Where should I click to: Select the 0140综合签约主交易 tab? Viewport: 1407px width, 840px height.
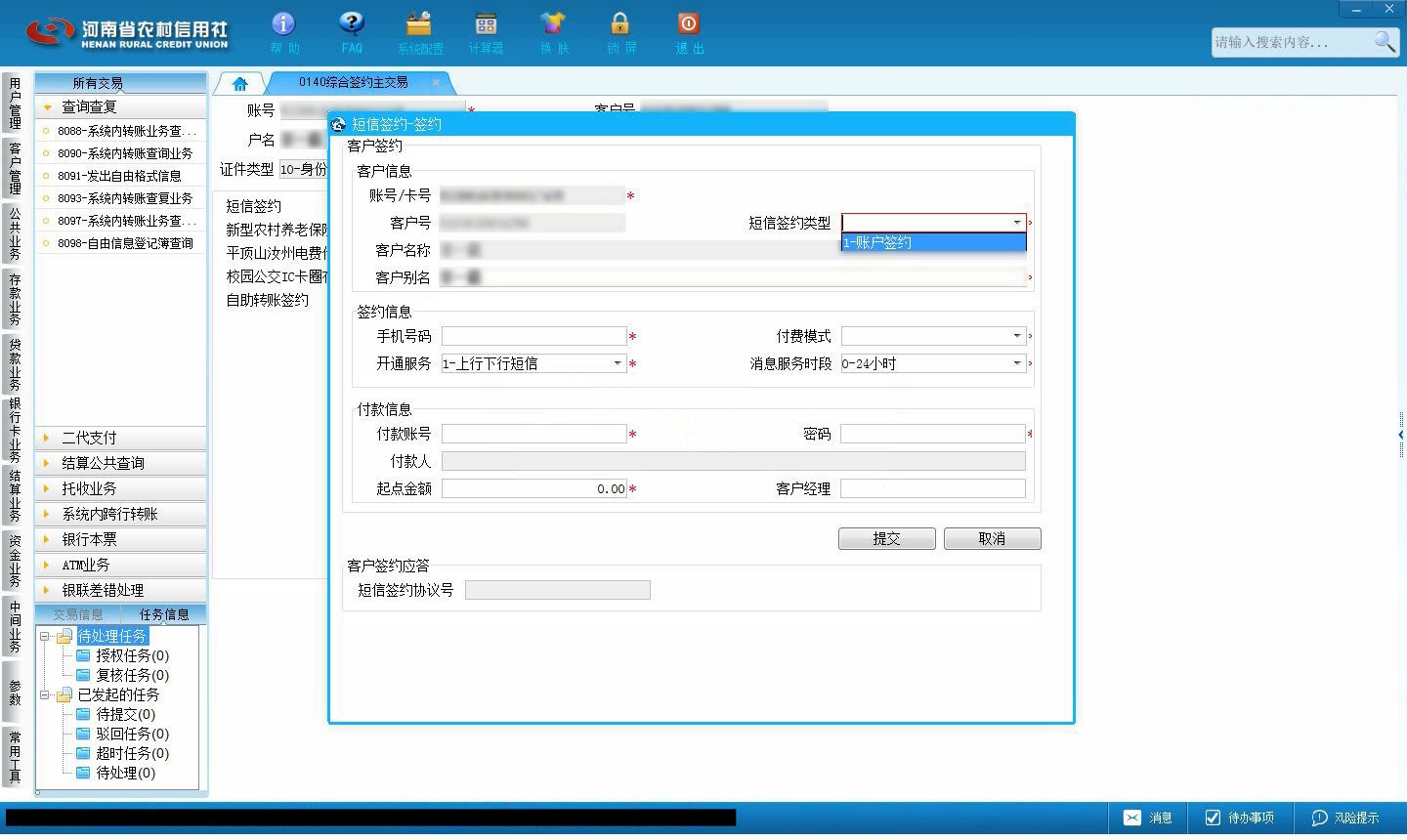[x=354, y=82]
